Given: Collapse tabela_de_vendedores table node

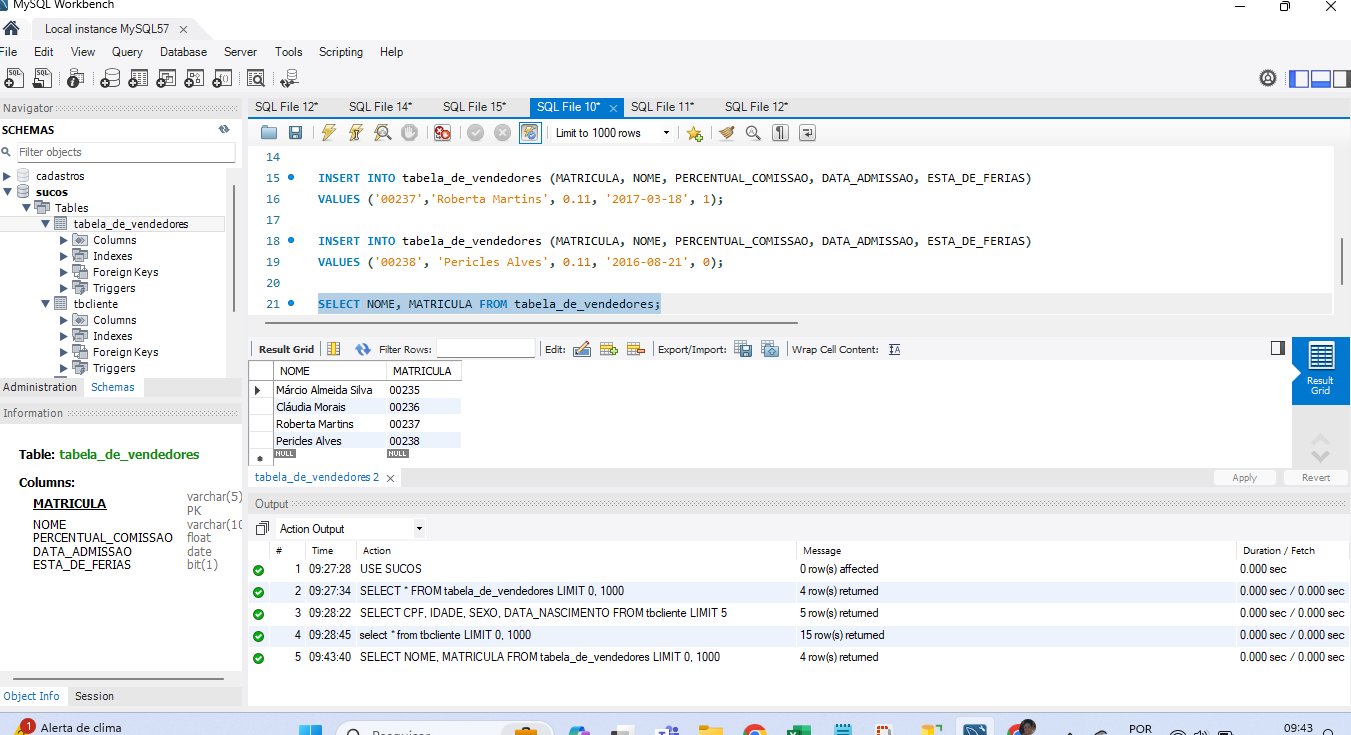Looking at the screenshot, I should [46, 224].
